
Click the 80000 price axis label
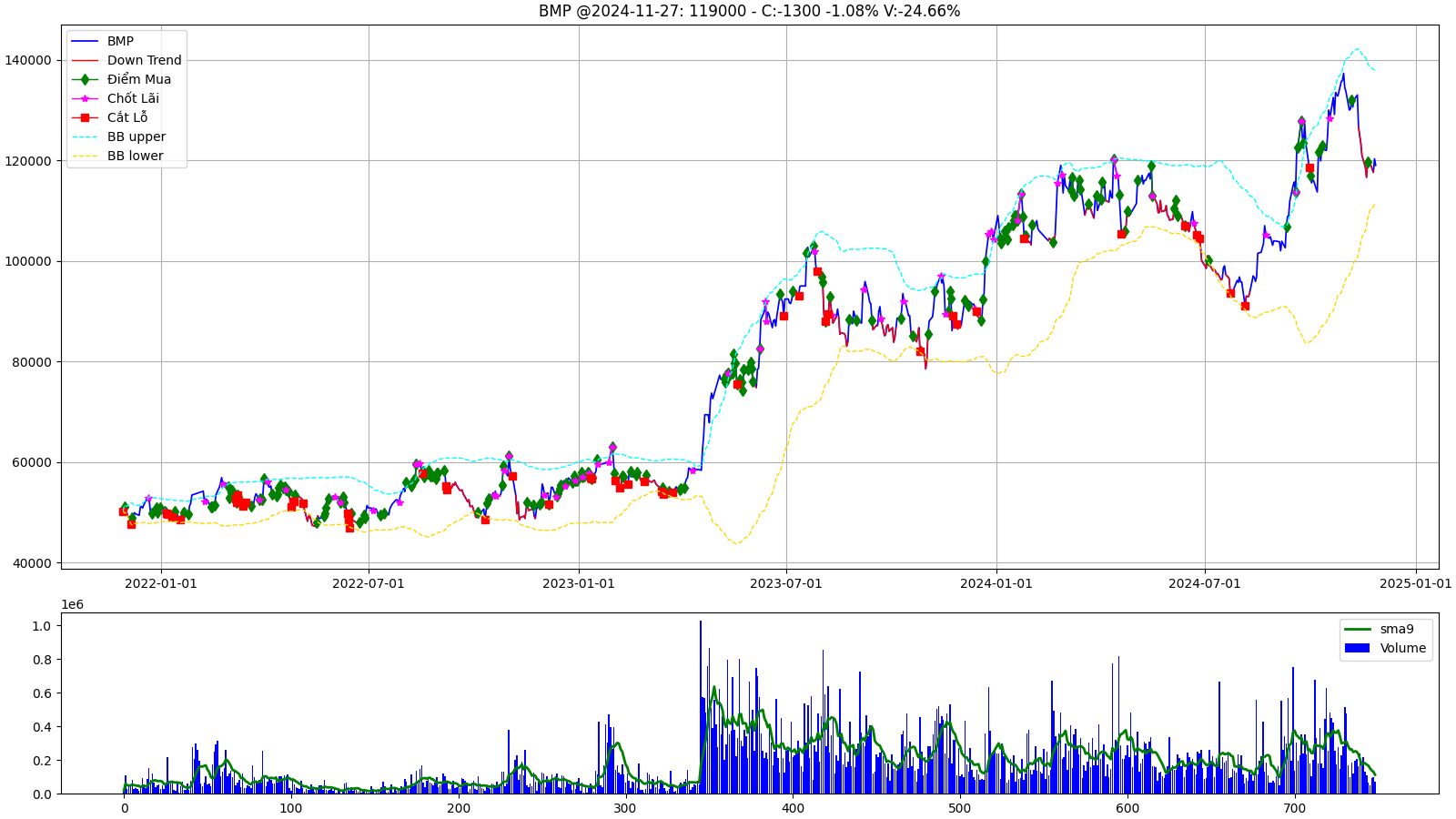pyautogui.click(x=33, y=362)
